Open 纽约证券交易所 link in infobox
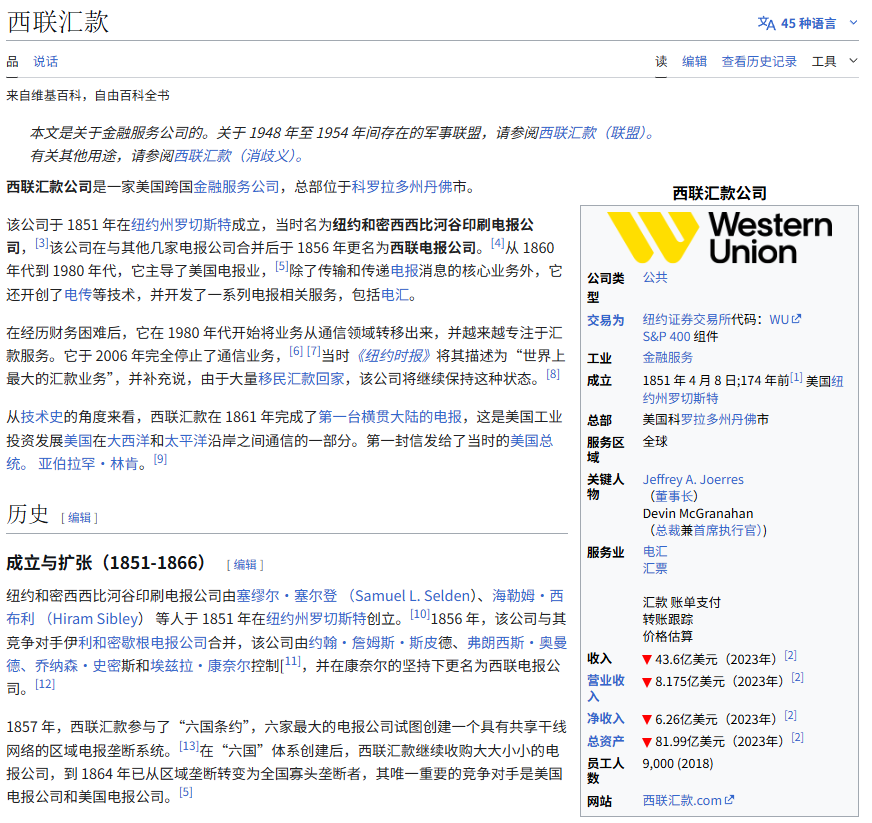This screenshot has width=872, height=823. click(x=687, y=320)
